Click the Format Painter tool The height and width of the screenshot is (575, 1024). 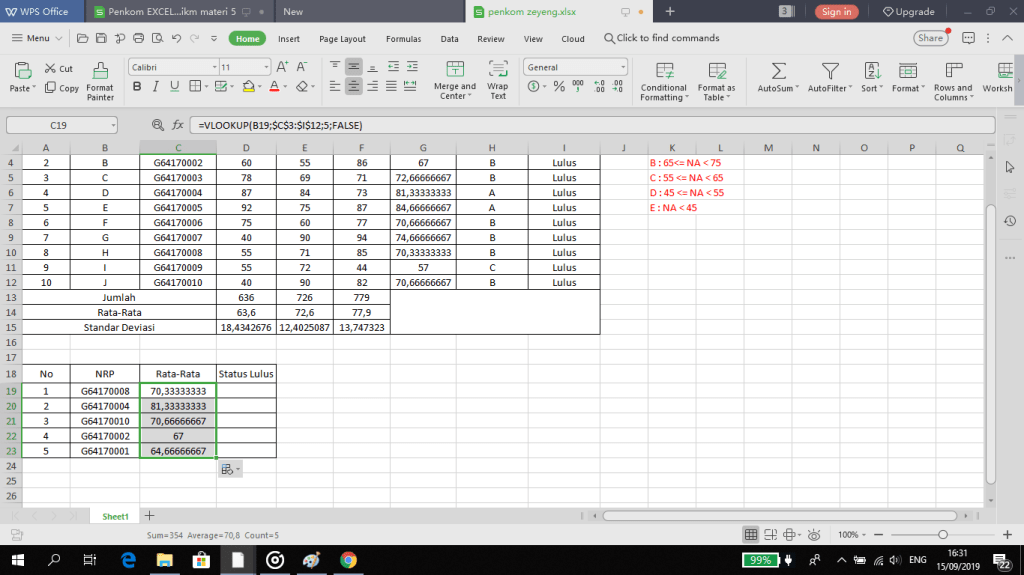click(x=100, y=70)
